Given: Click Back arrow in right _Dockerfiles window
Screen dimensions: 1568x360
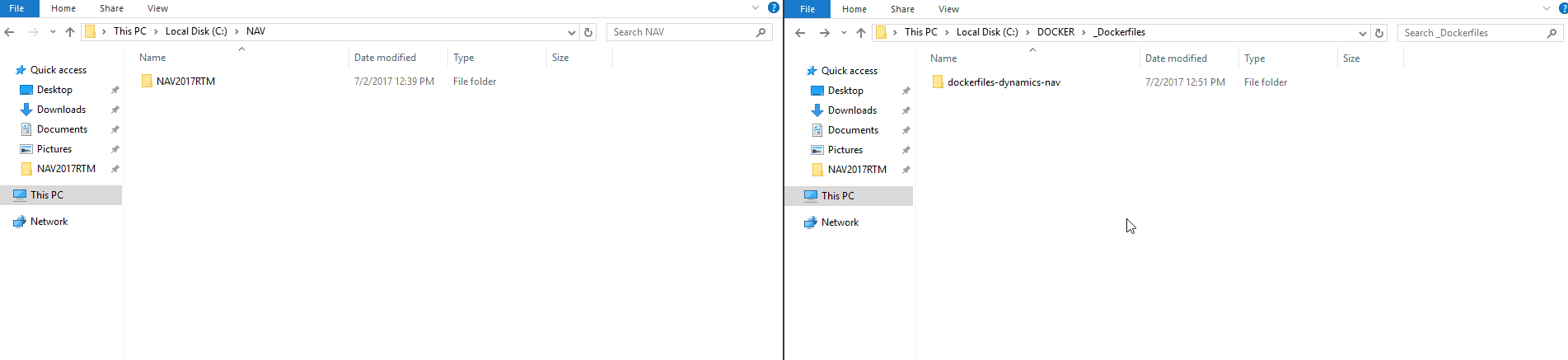Looking at the screenshot, I should pos(800,33).
